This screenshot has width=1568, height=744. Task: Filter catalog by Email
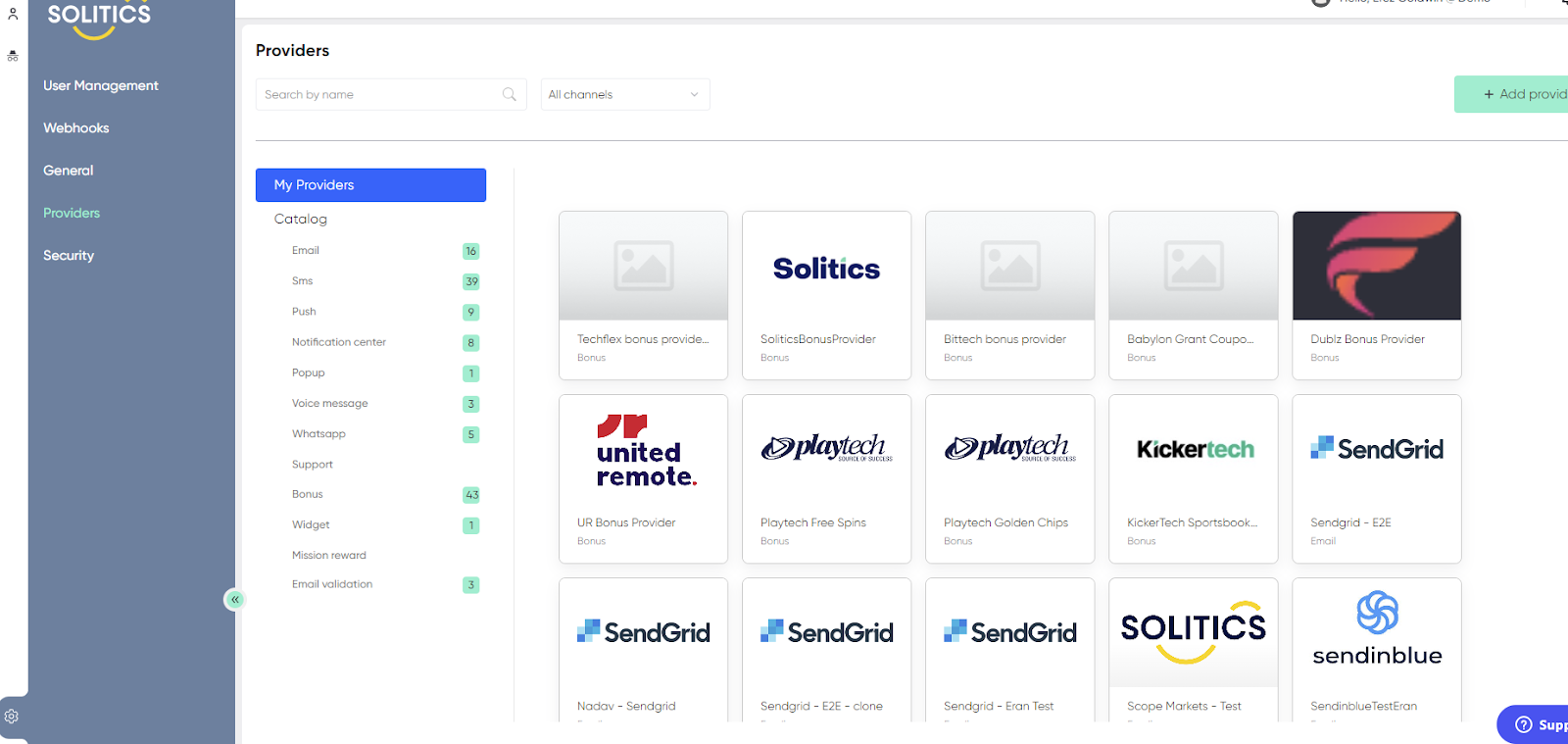click(305, 251)
